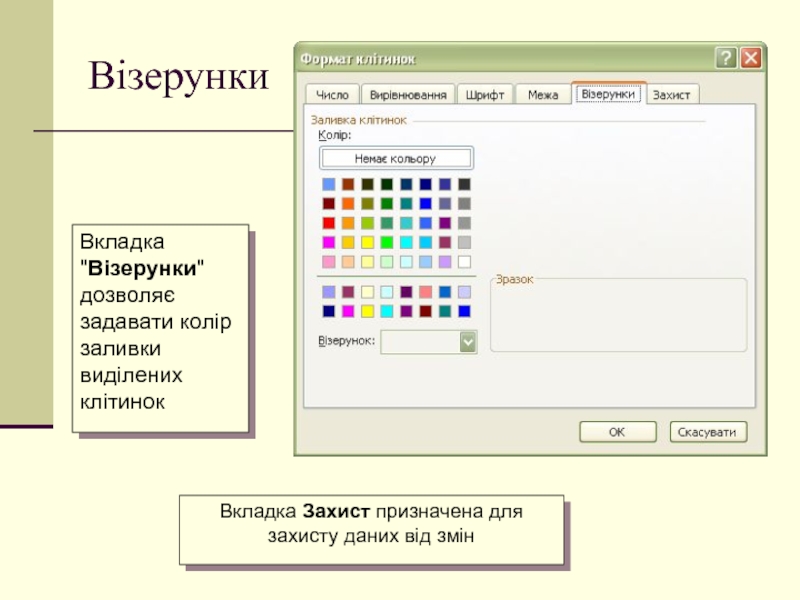Click the Візерунок: label
Viewport: 800px width, 600px height.
point(346,341)
